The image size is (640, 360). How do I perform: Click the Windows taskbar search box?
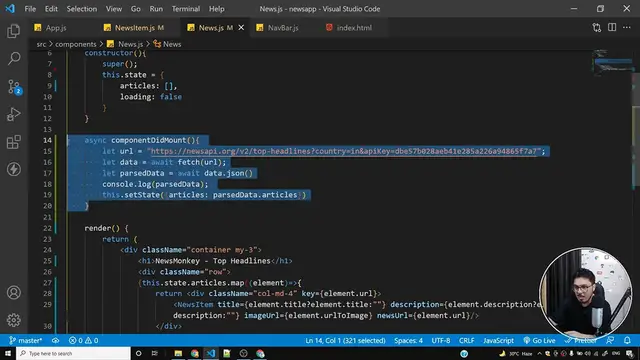point(73,353)
